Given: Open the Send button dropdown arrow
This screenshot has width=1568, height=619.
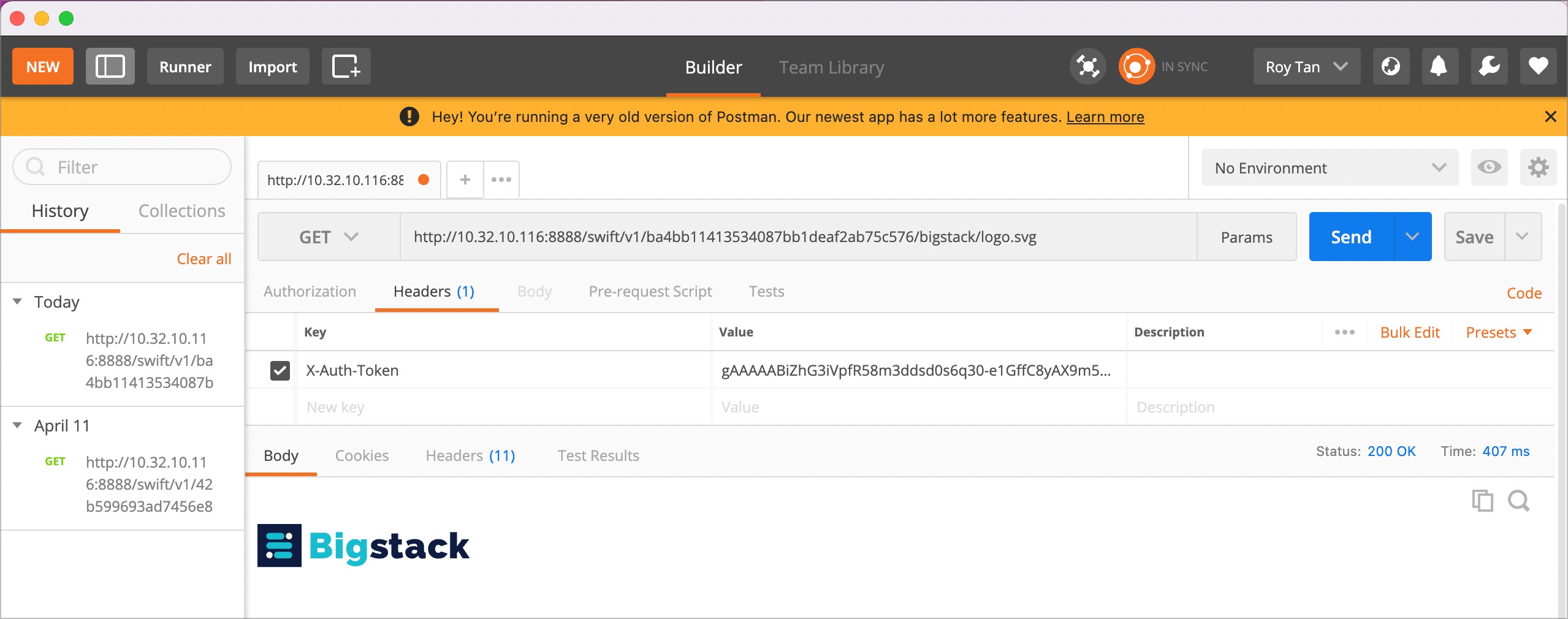Looking at the screenshot, I should click(1412, 237).
